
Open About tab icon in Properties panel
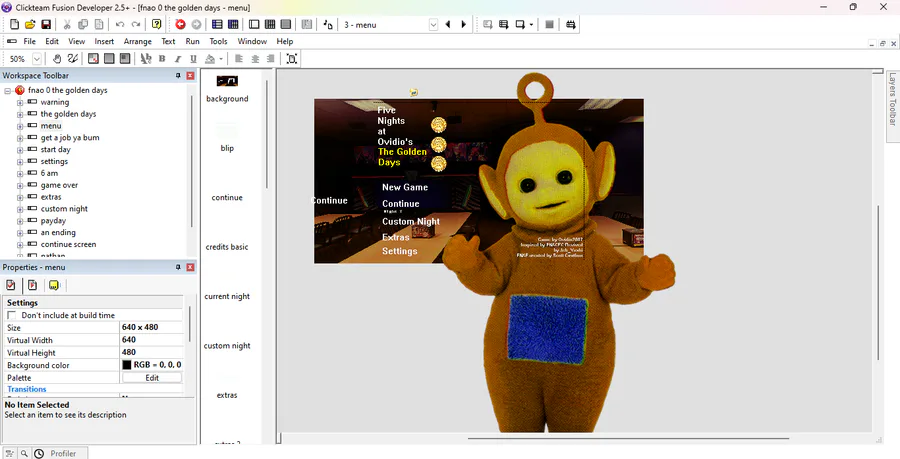tap(54, 285)
